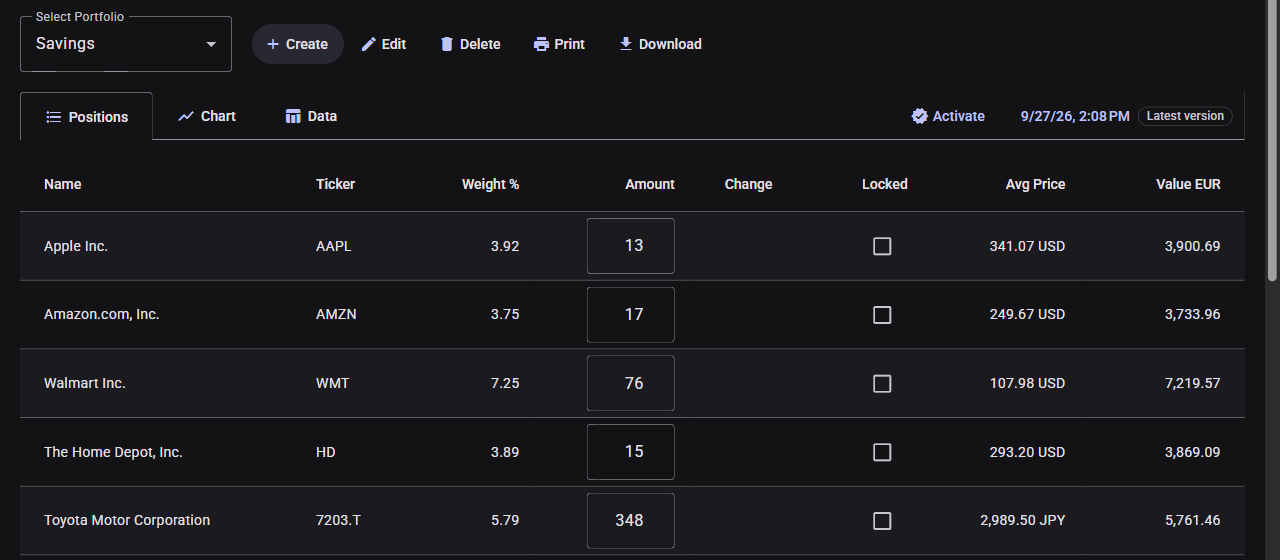Screen dimensions: 1280x560
Task: Click the Print button
Action: [559, 44]
